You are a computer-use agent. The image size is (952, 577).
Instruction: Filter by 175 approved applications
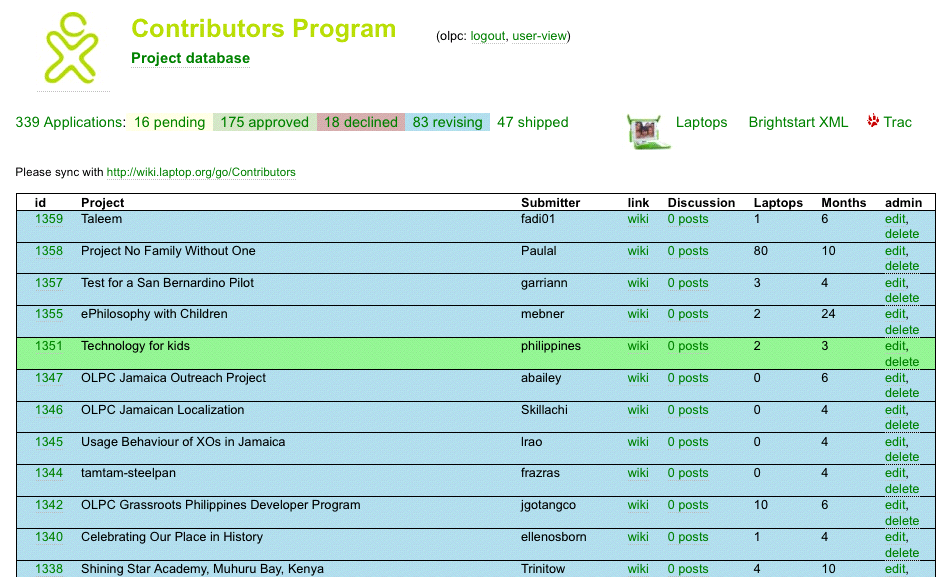[264, 122]
